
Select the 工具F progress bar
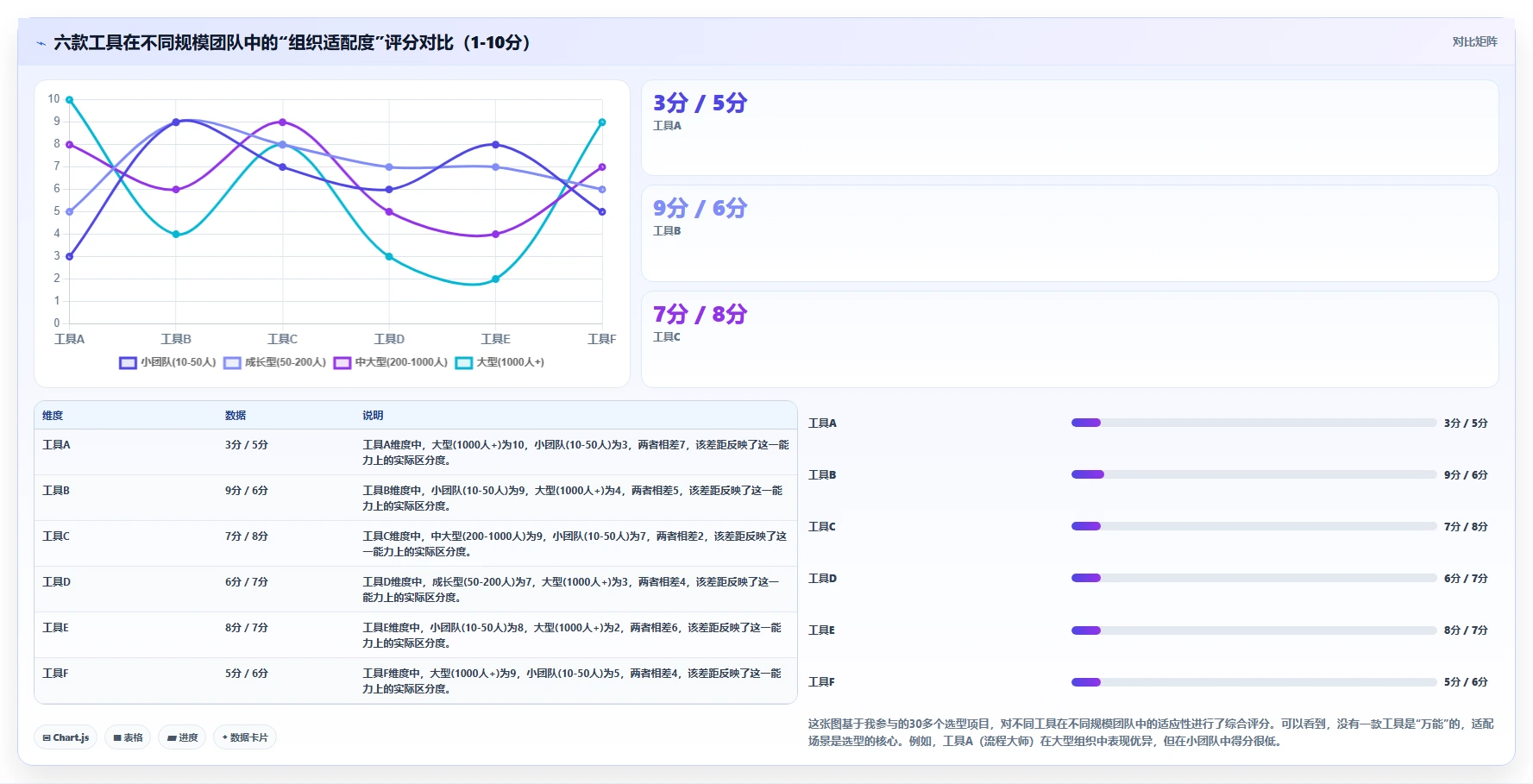point(1253,681)
